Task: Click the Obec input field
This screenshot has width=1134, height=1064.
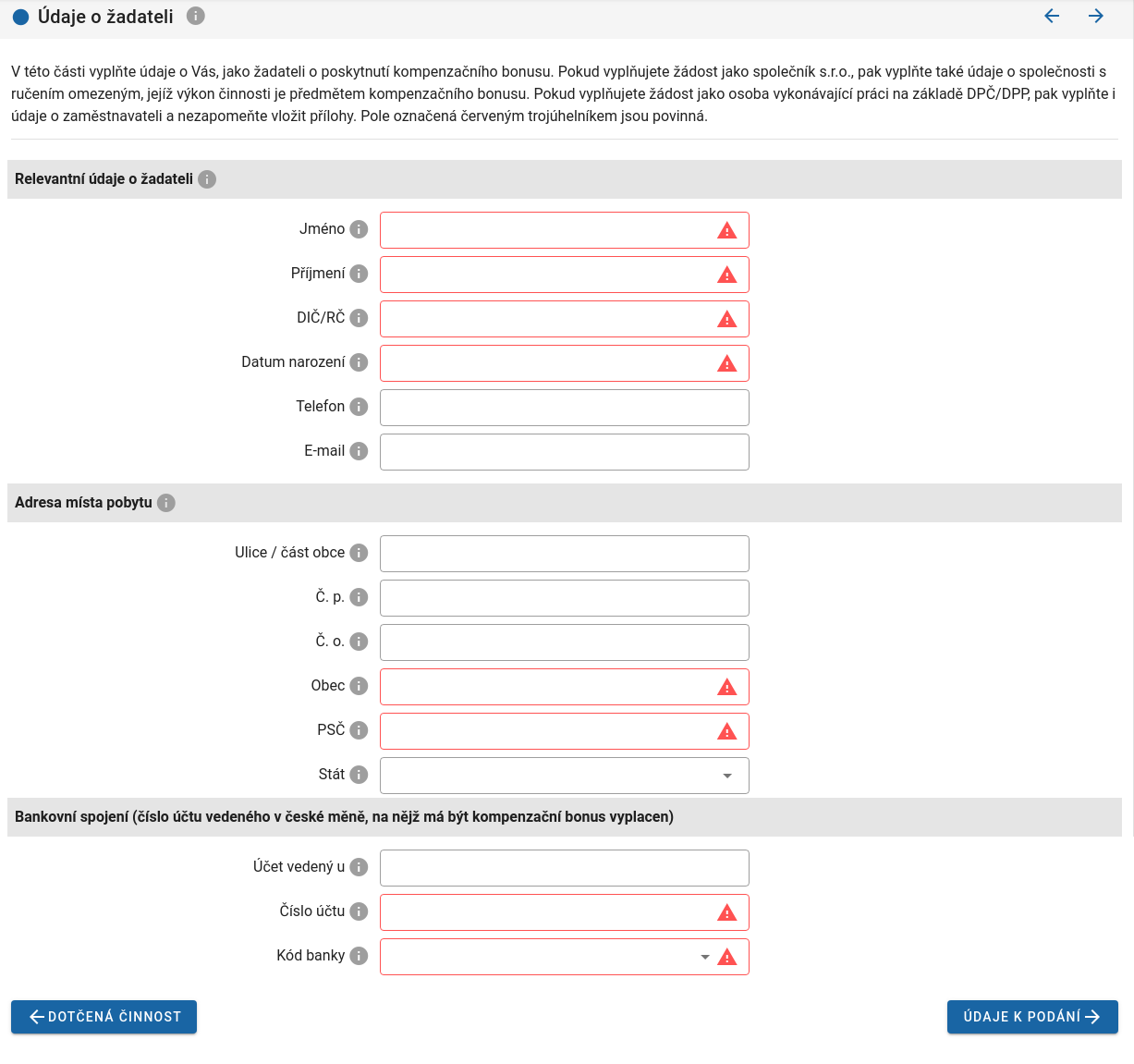Action: (x=547, y=687)
